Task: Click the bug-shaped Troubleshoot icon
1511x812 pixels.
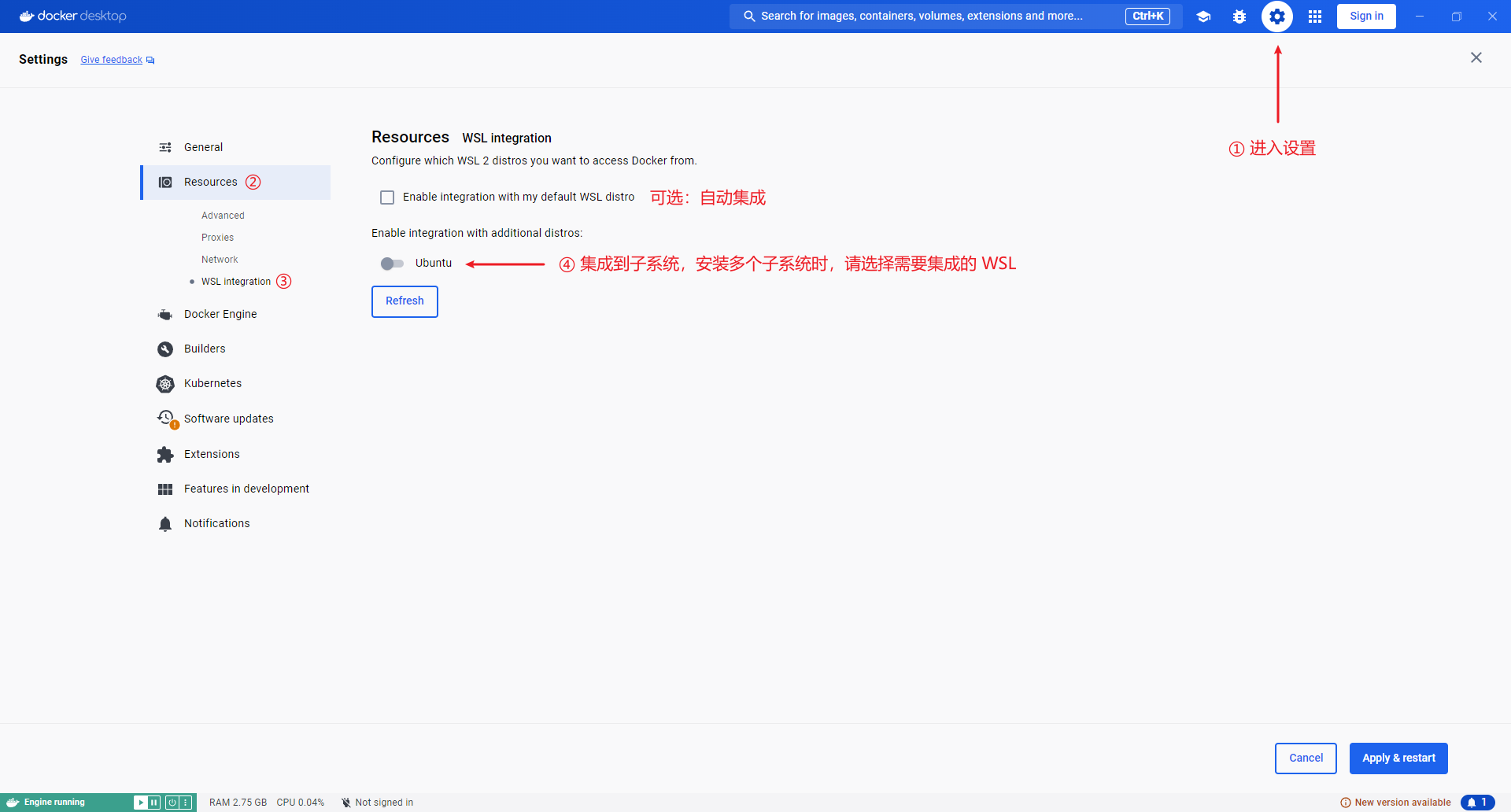Action: [1239, 17]
